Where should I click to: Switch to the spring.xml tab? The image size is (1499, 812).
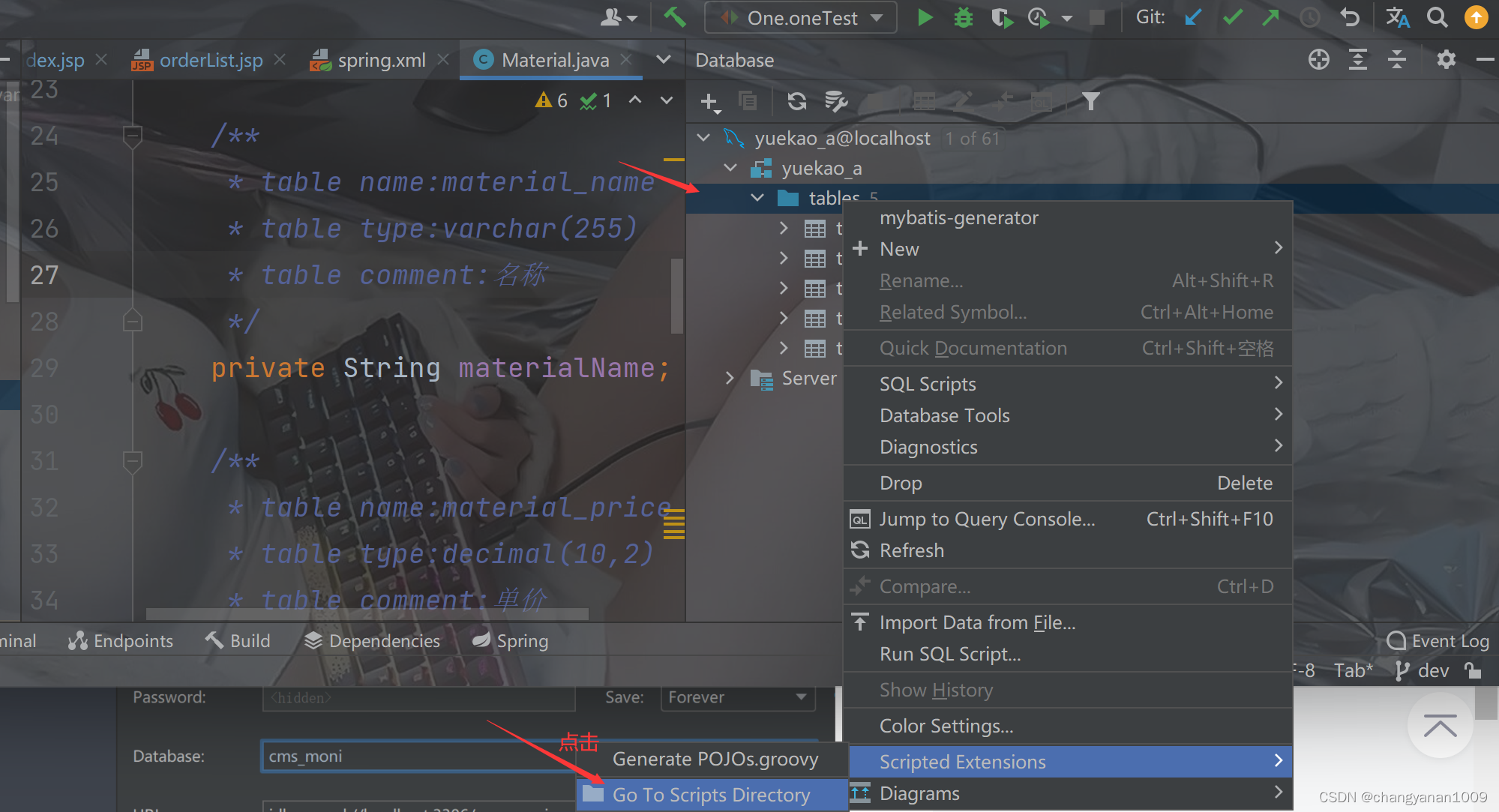click(381, 60)
